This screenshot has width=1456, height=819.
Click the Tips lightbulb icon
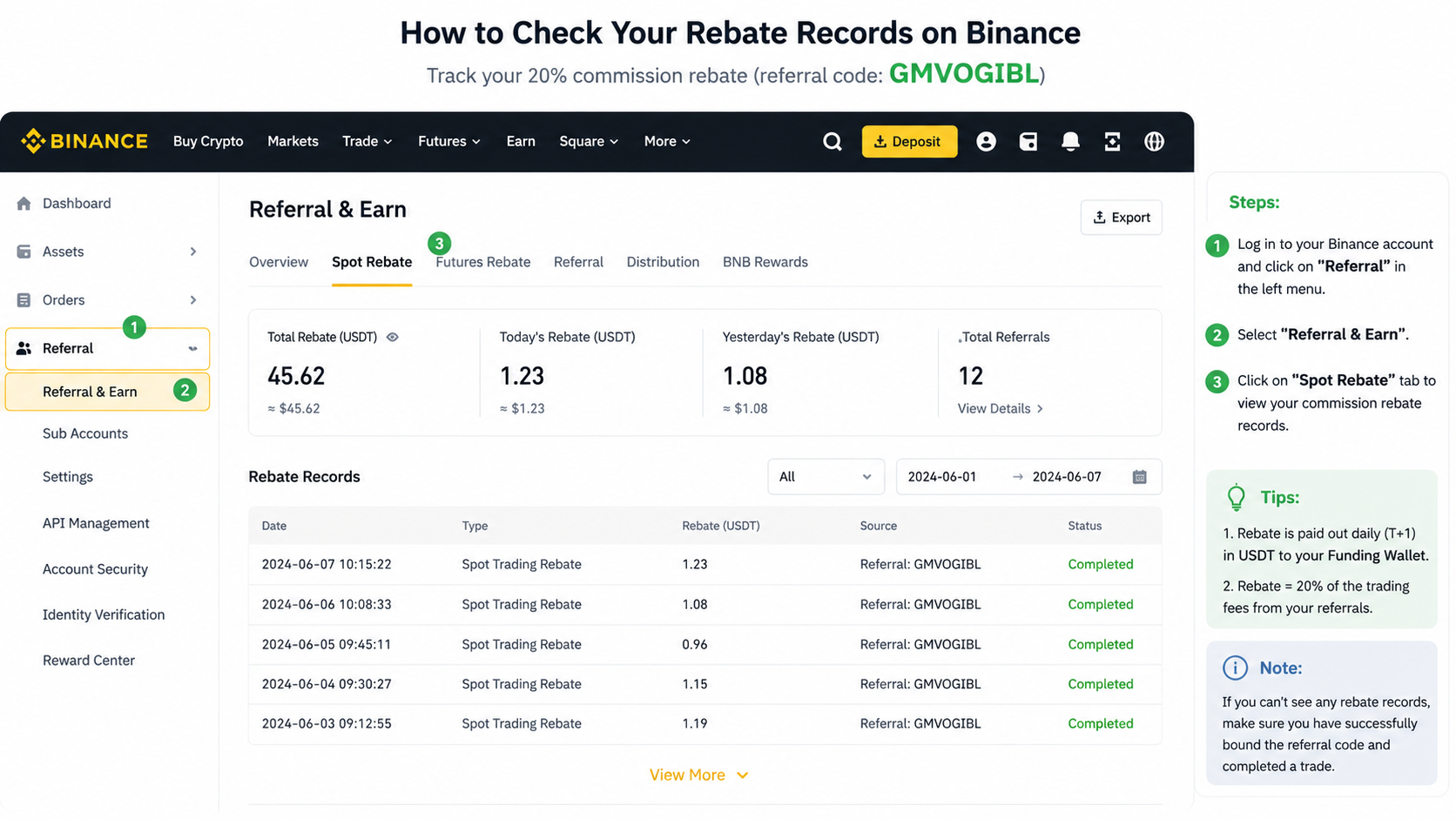click(x=1236, y=497)
